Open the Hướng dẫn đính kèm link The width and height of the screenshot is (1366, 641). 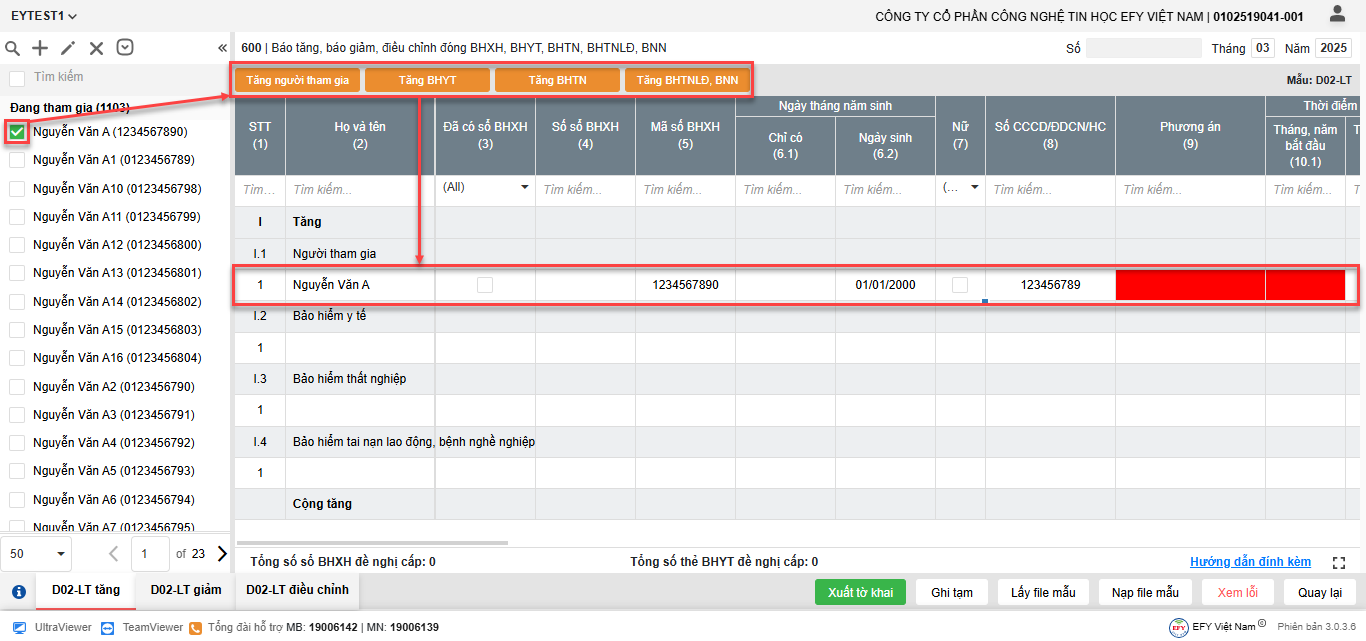coord(1250,562)
